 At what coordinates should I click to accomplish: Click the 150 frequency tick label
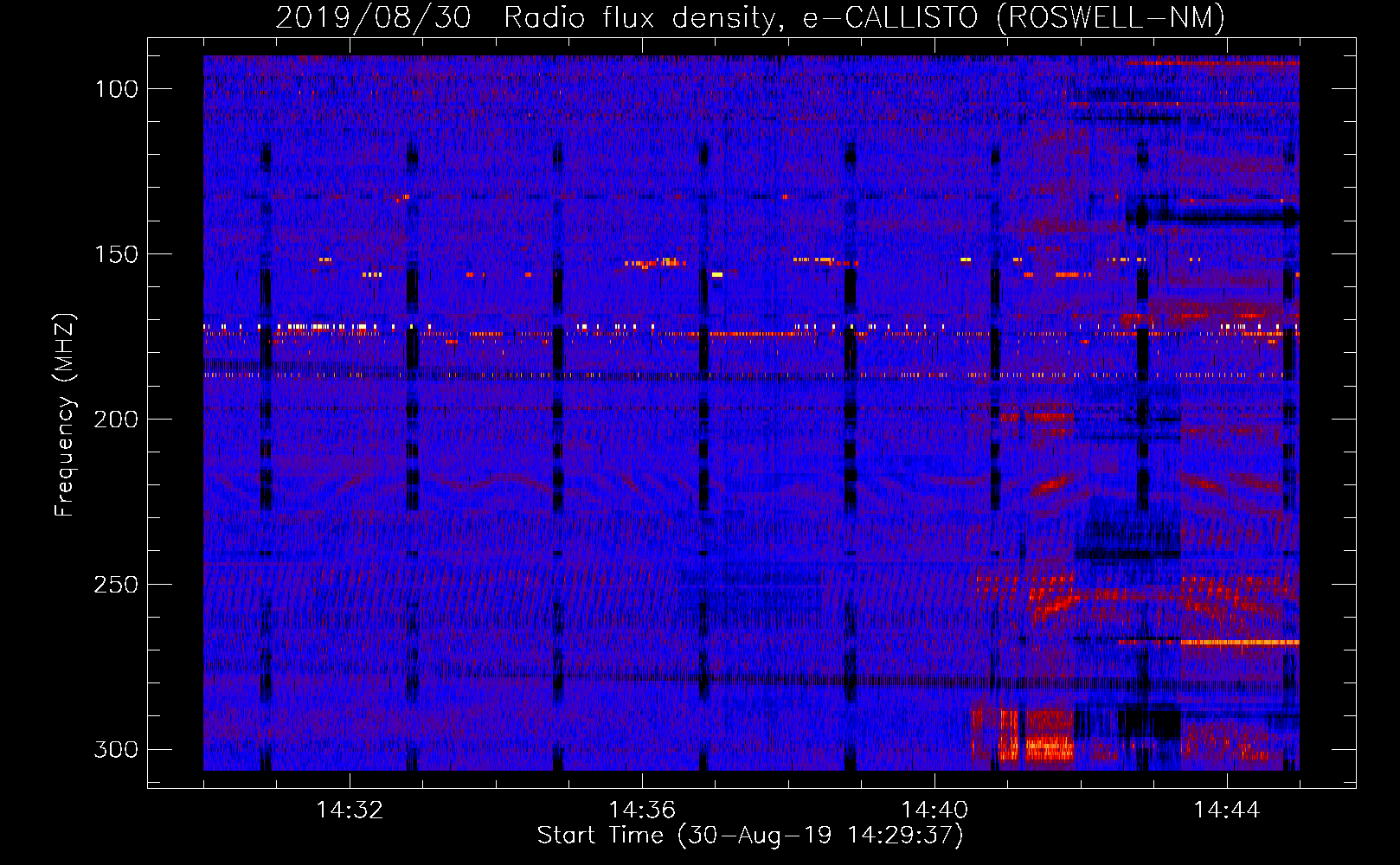[x=116, y=254]
